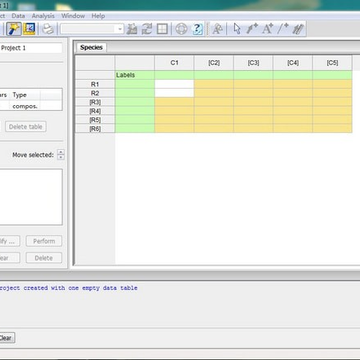
Task: Select the add symbol tool
Action: tap(252, 29)
